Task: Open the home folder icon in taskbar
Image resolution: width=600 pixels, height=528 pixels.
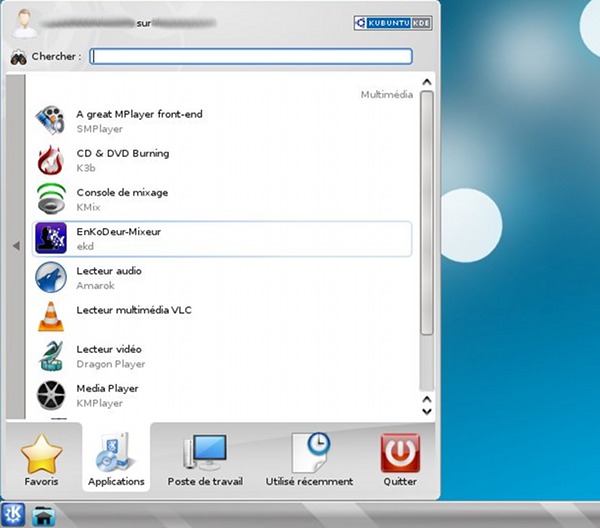Action: click(44, 516)
